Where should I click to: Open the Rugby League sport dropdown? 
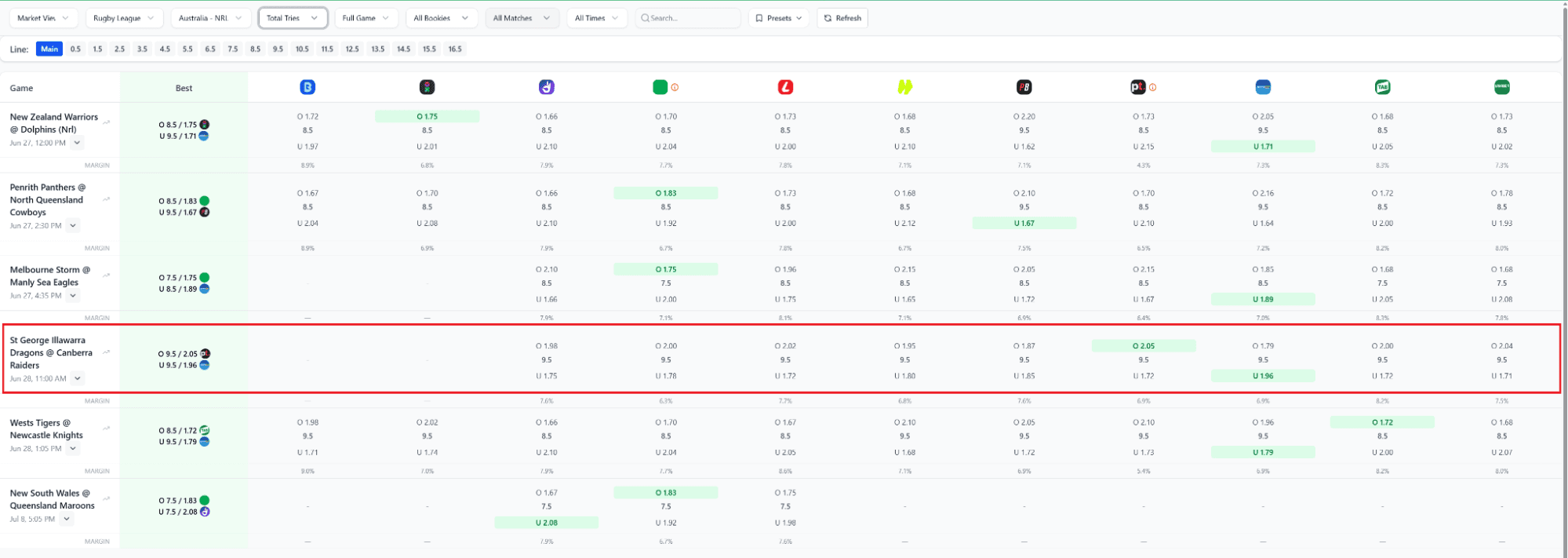coord(124,18)
